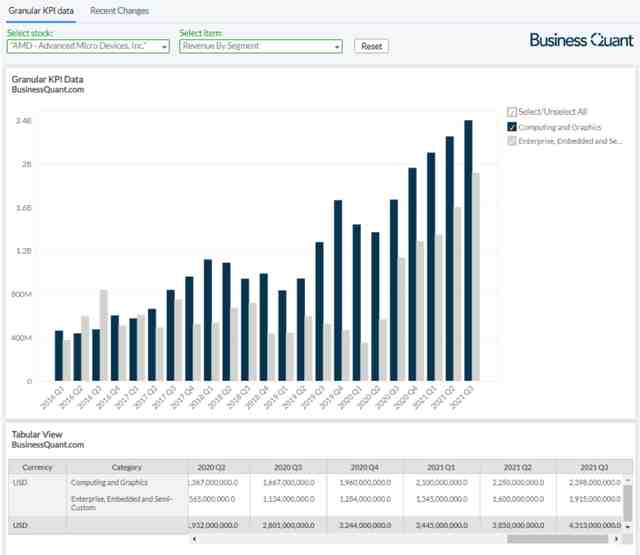Screen dimensions: 640x555
Task: Toggle the Computing and Graphics checkbox
Action: click(x=512, y=127)
